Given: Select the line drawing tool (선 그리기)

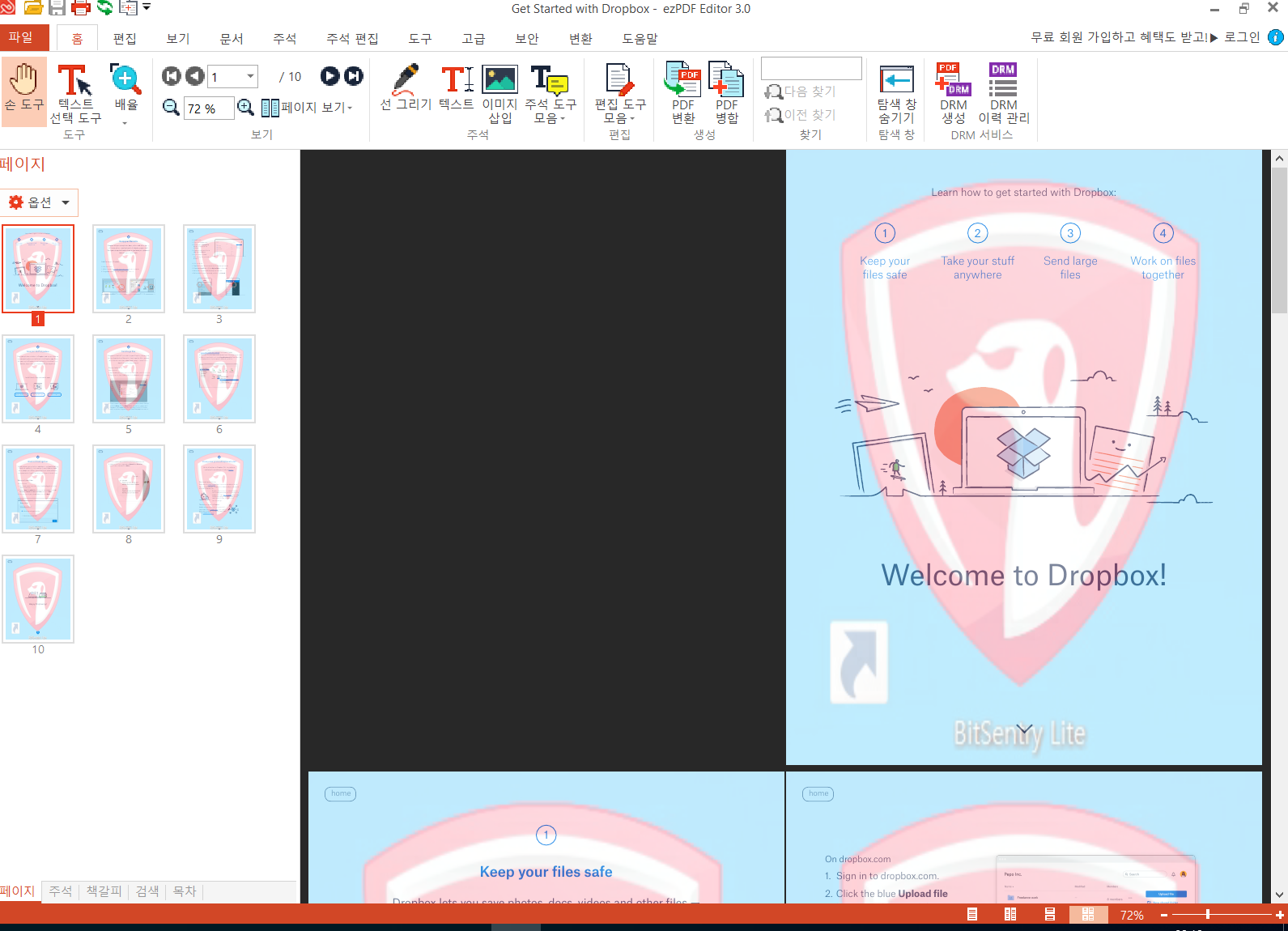Looking at the screenshot, I should pos(406,87).
